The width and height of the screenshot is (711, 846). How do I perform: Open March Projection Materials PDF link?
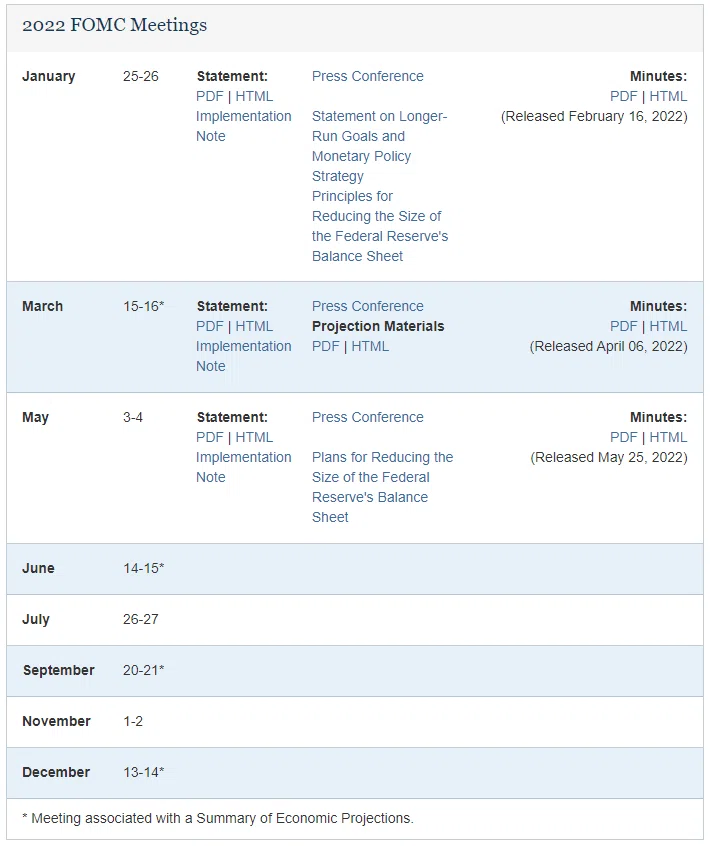pos(325,346)
